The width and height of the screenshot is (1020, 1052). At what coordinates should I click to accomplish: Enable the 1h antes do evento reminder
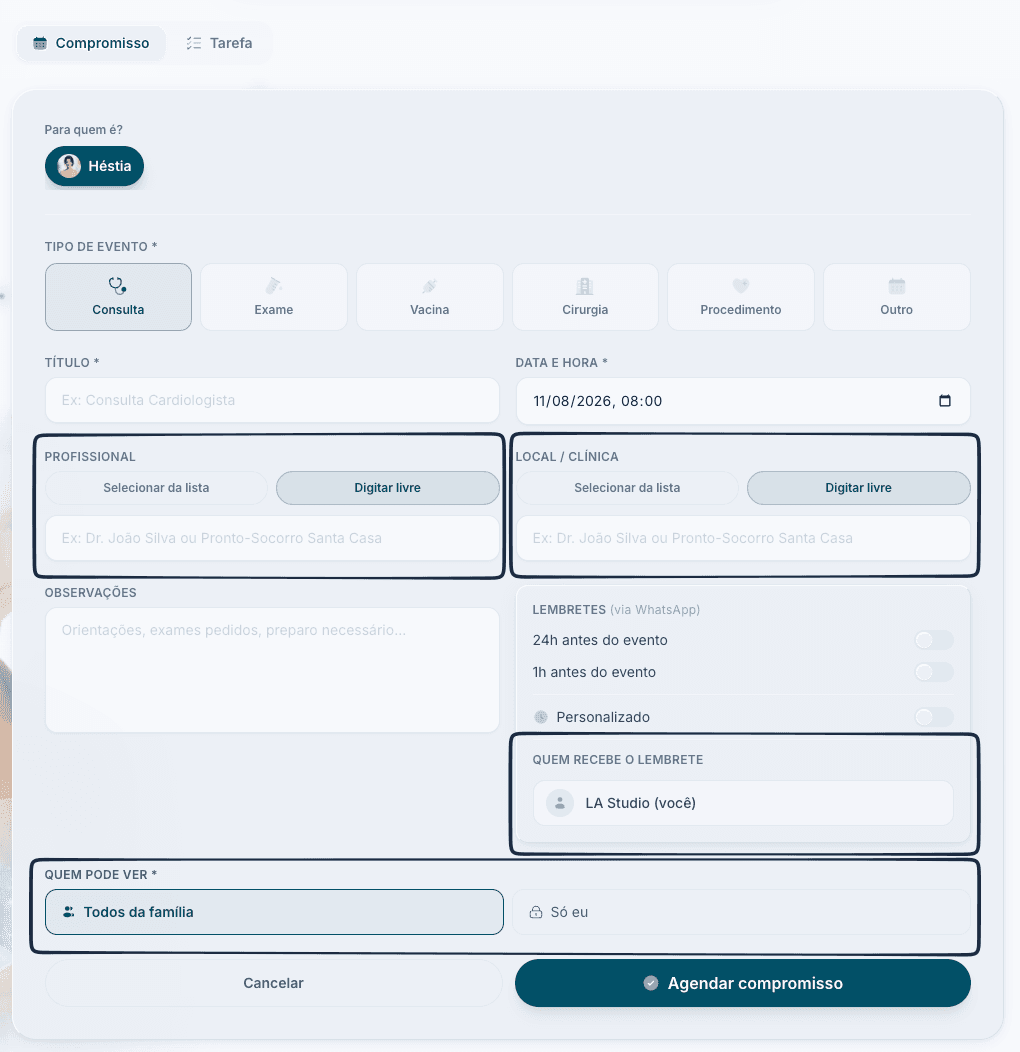click(x=934, y=672)
